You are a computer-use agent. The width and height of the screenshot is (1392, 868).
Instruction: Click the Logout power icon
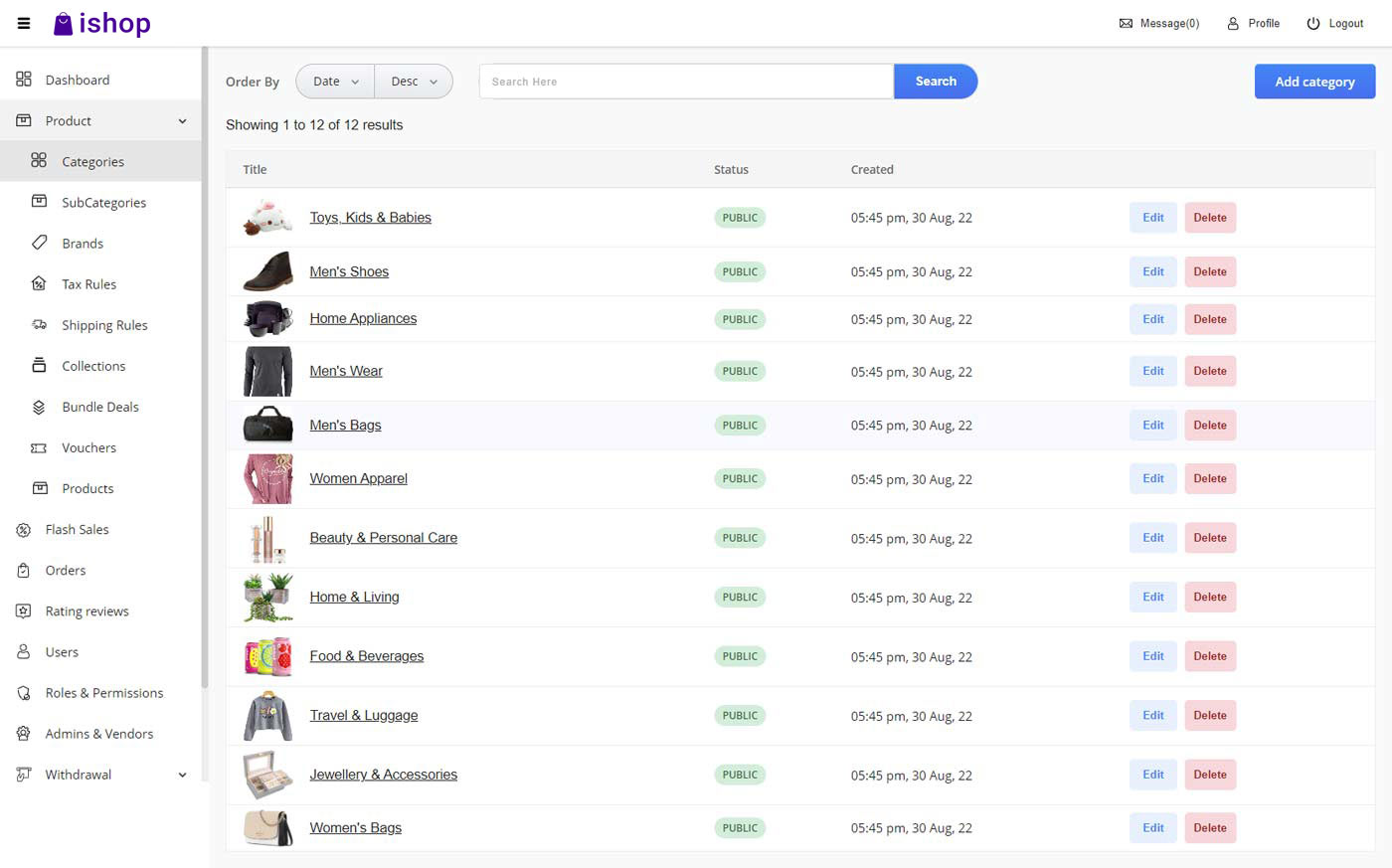point(1310,22)
